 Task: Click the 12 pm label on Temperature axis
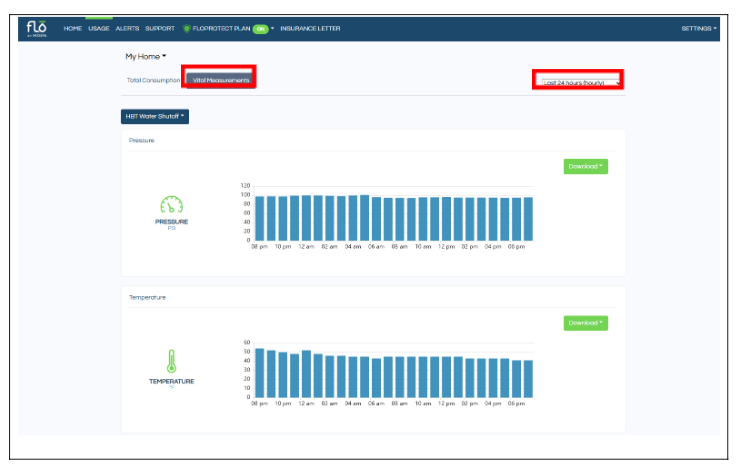pyautogui.click(x=447, y=404)
